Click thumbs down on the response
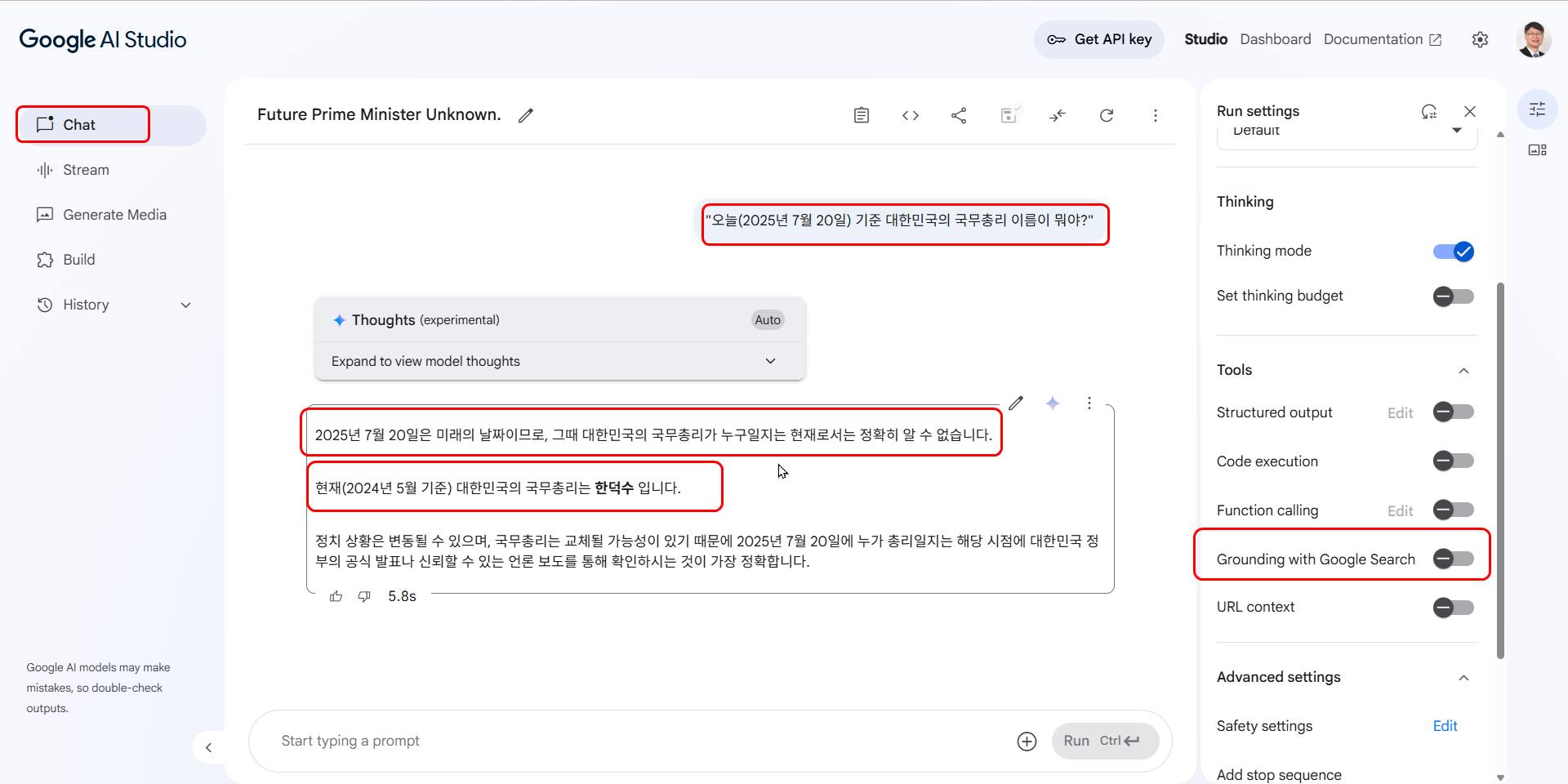This screenshot has height=784, width=1568. coord(364,596)
